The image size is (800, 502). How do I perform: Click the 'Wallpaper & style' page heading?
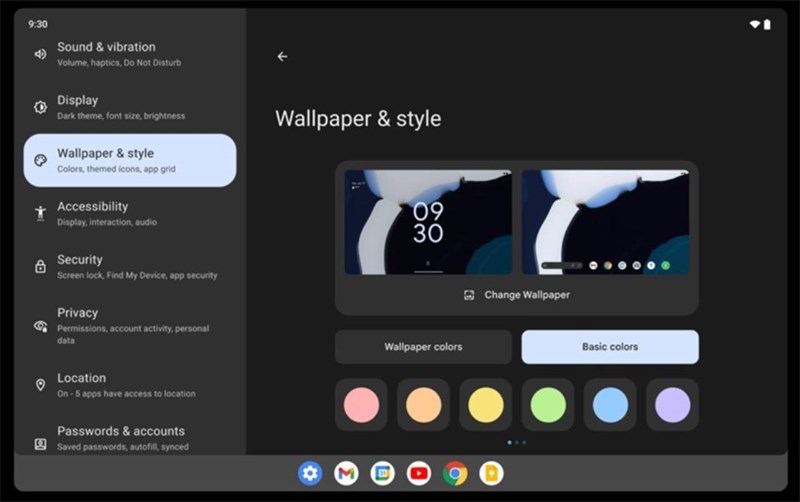pos(358,119)
